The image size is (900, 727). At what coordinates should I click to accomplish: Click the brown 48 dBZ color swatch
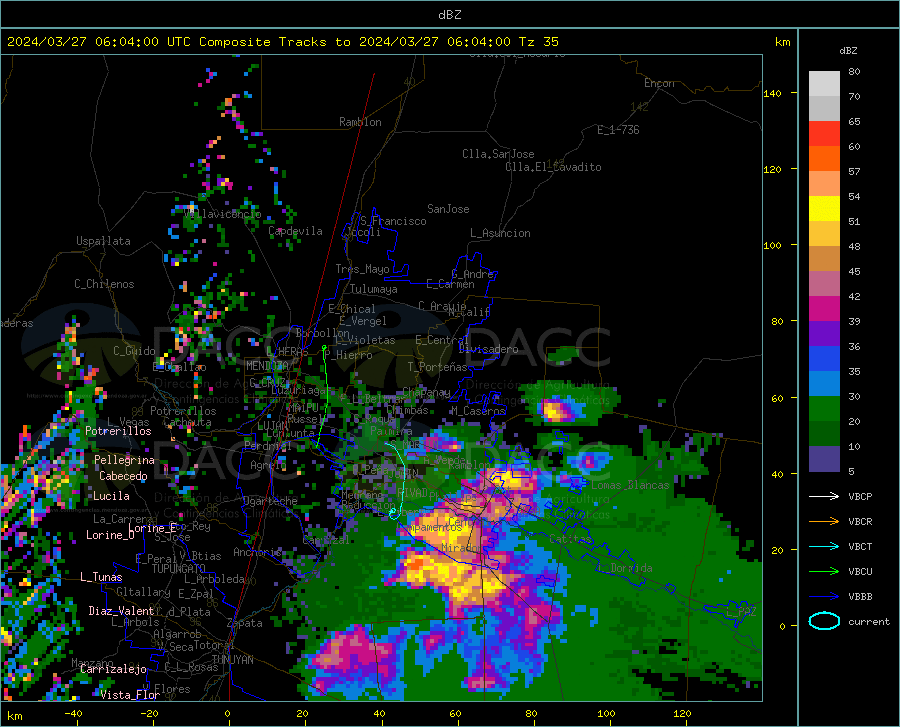[x=824, y=258]
